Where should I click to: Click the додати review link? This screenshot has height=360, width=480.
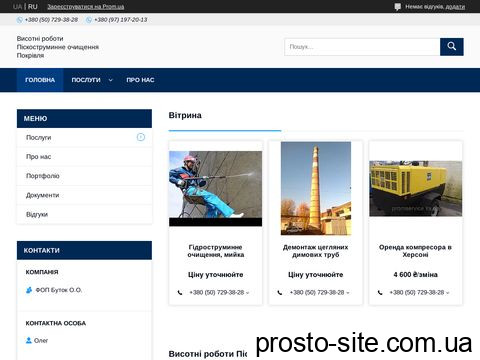point(455,7)
